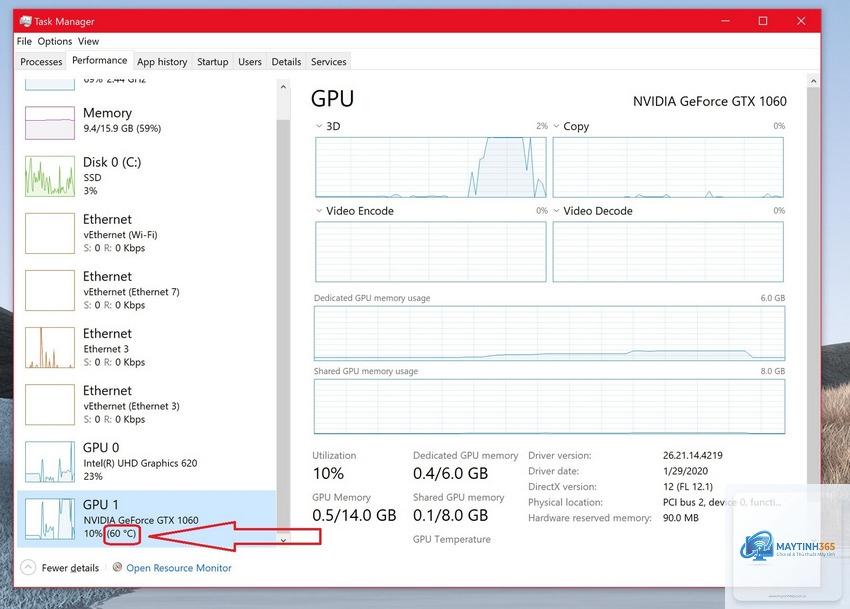Screen dimensions: 850x609
Task: Click the Video Encode usage graph
Action: 431,252
